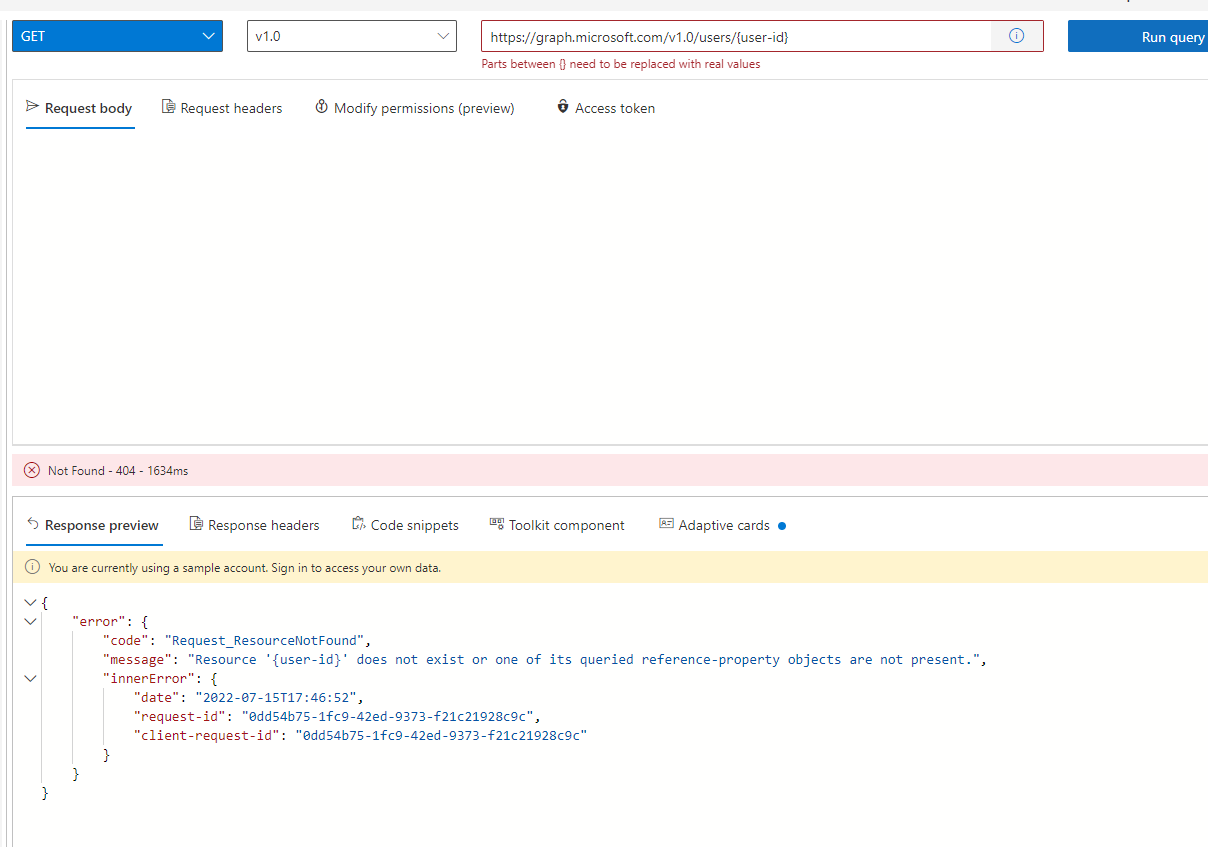The height and width of the screenshot is (847, 1208).
Task: Click the Not Found error icon
Action: coord(32,470)
